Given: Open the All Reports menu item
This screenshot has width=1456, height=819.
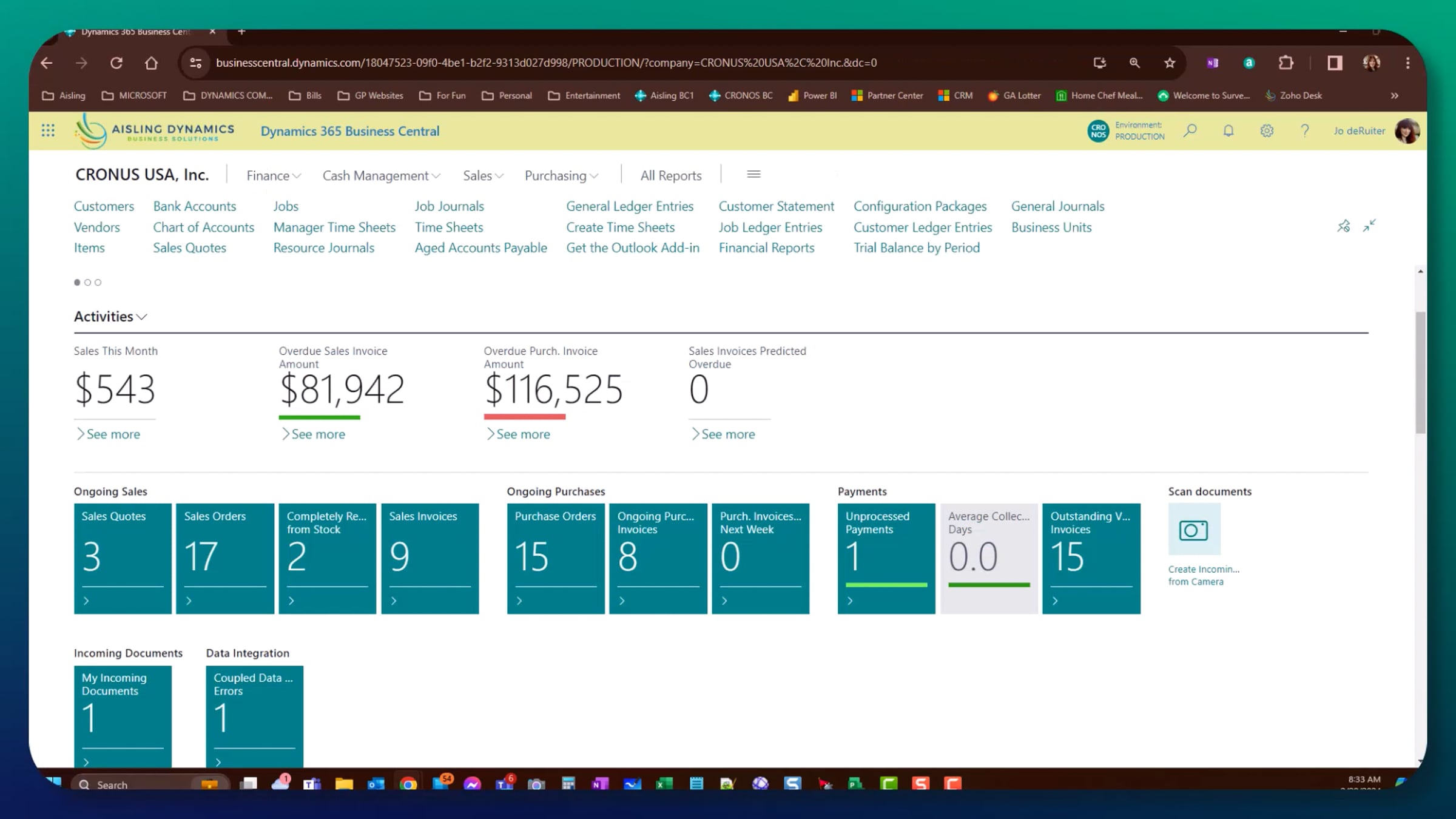Looking at the screenshot, I should (670, 176).
